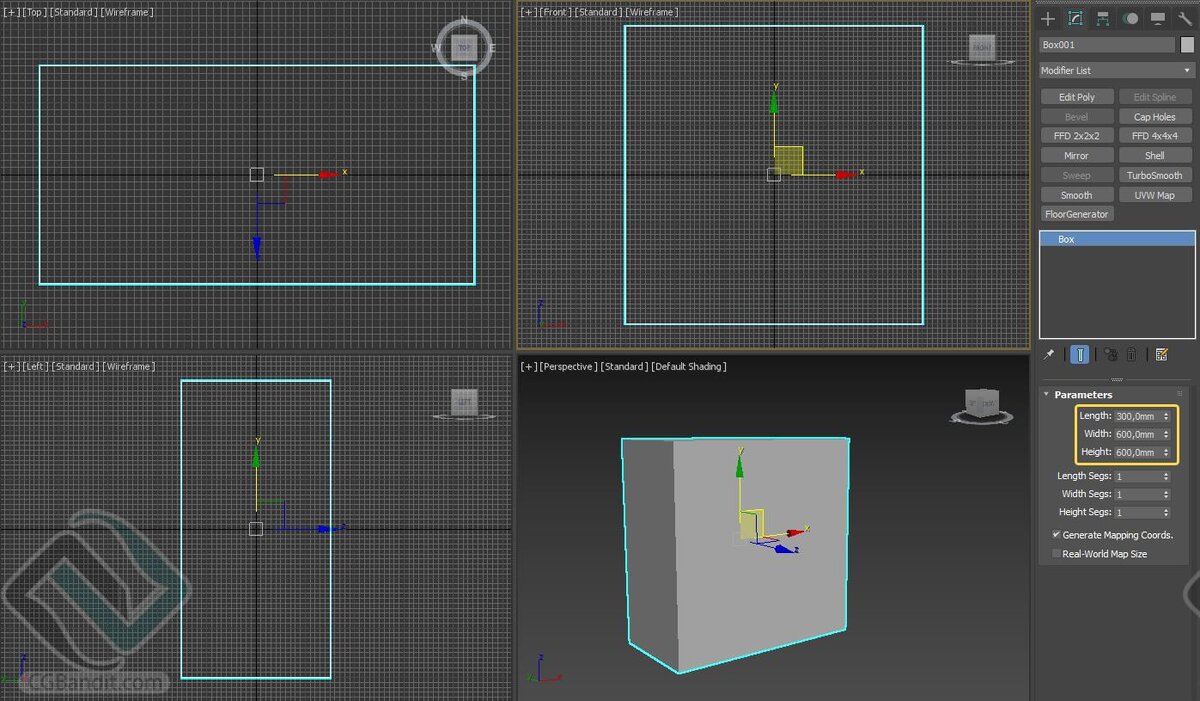Open the Create tab in command panel
The height and width of the screenshot is (701, 1200).
click(x=1049, y=19)
